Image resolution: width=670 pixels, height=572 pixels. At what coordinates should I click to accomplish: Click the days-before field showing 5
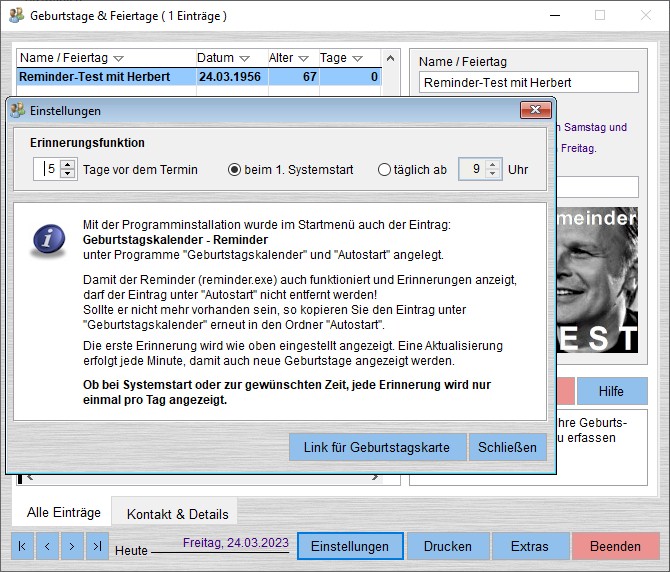pyautogui.click(x=47, y=169)
